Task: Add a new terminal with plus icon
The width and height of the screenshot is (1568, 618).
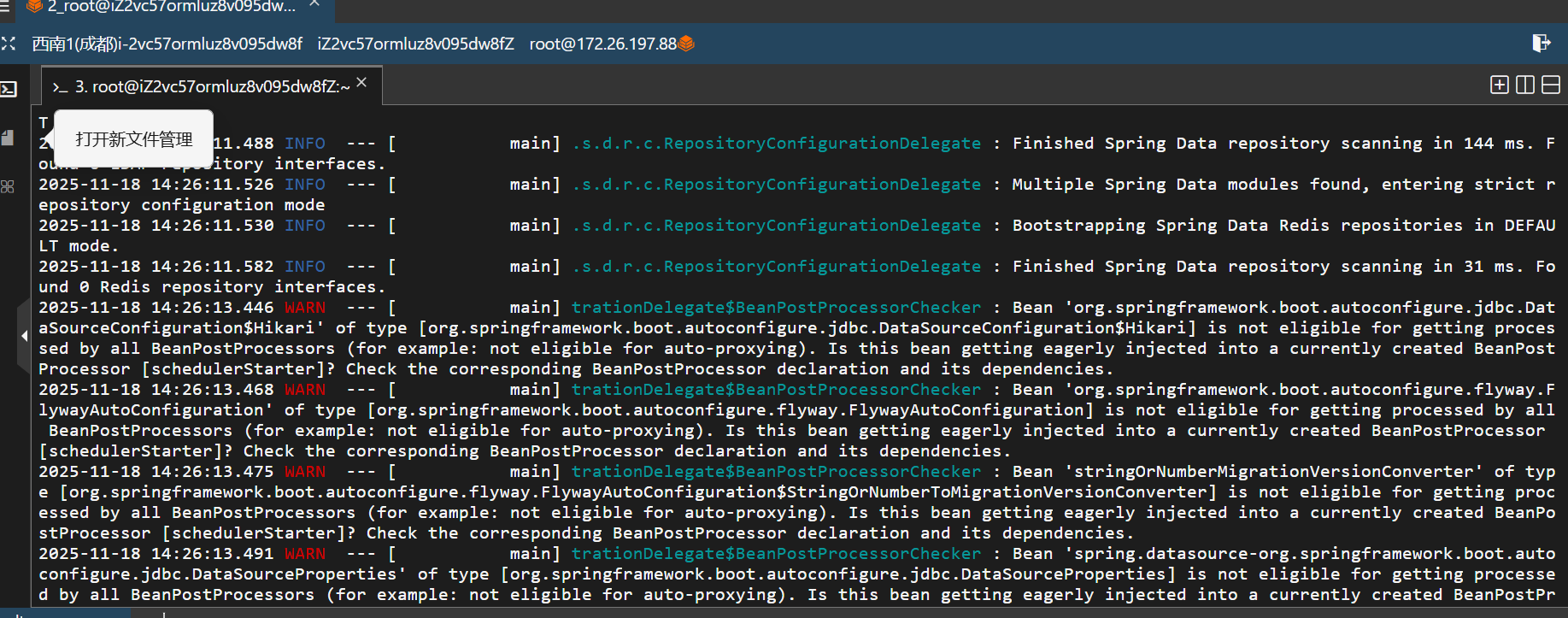Action: tap(1499, 85)
